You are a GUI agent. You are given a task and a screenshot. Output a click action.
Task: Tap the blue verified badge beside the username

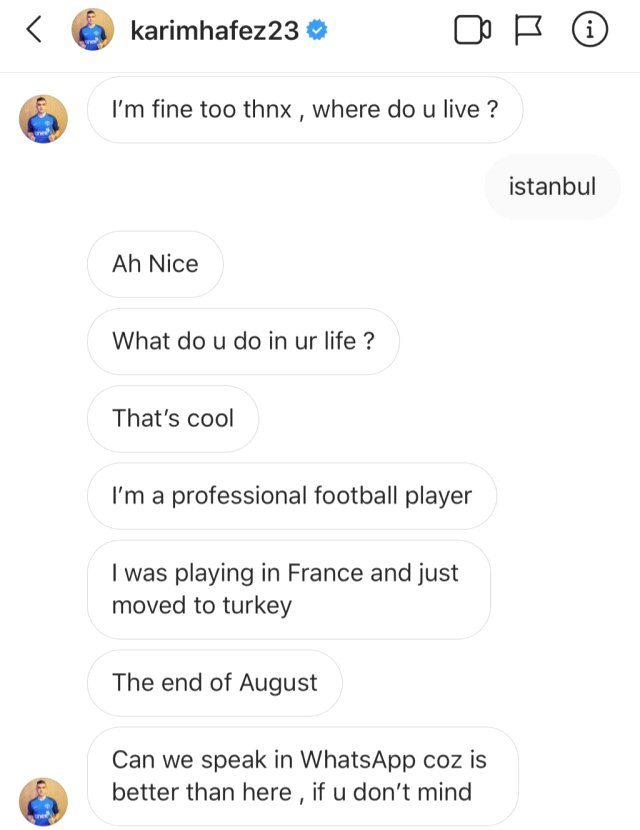[x=316, y=31]
